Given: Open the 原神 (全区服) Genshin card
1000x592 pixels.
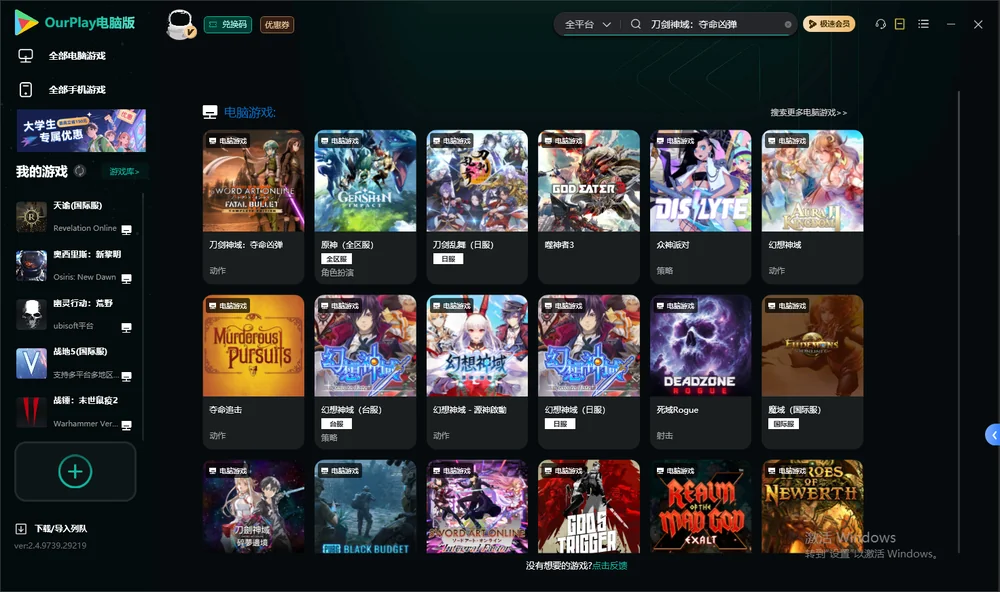Looking at the screenshot, I should pyautogui.click(x=365, y=207).
